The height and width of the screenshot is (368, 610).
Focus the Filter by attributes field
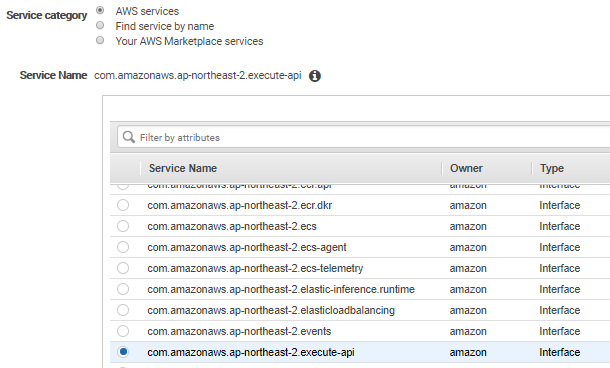(363, 137)
